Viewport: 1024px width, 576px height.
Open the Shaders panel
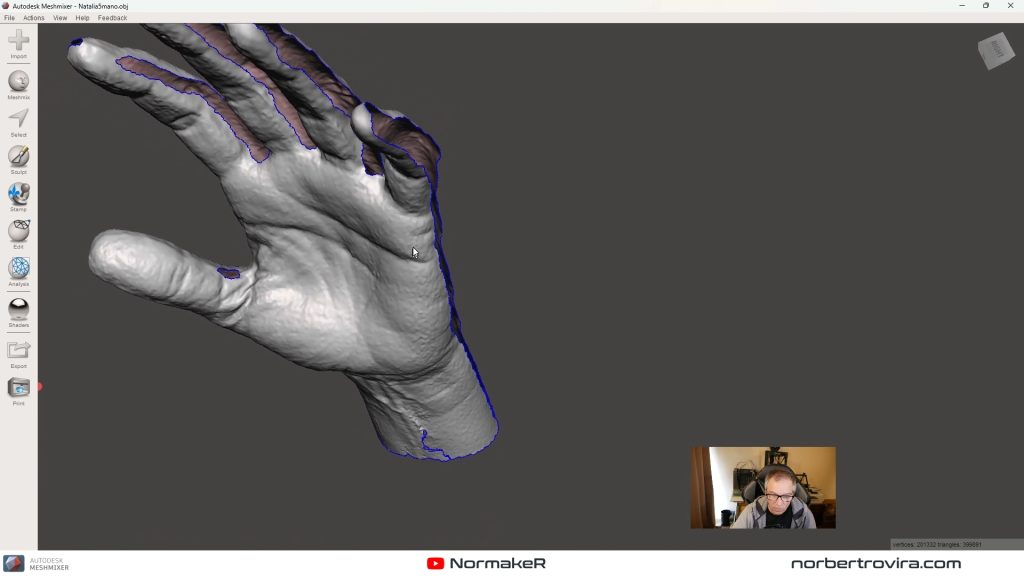[18, 309]
